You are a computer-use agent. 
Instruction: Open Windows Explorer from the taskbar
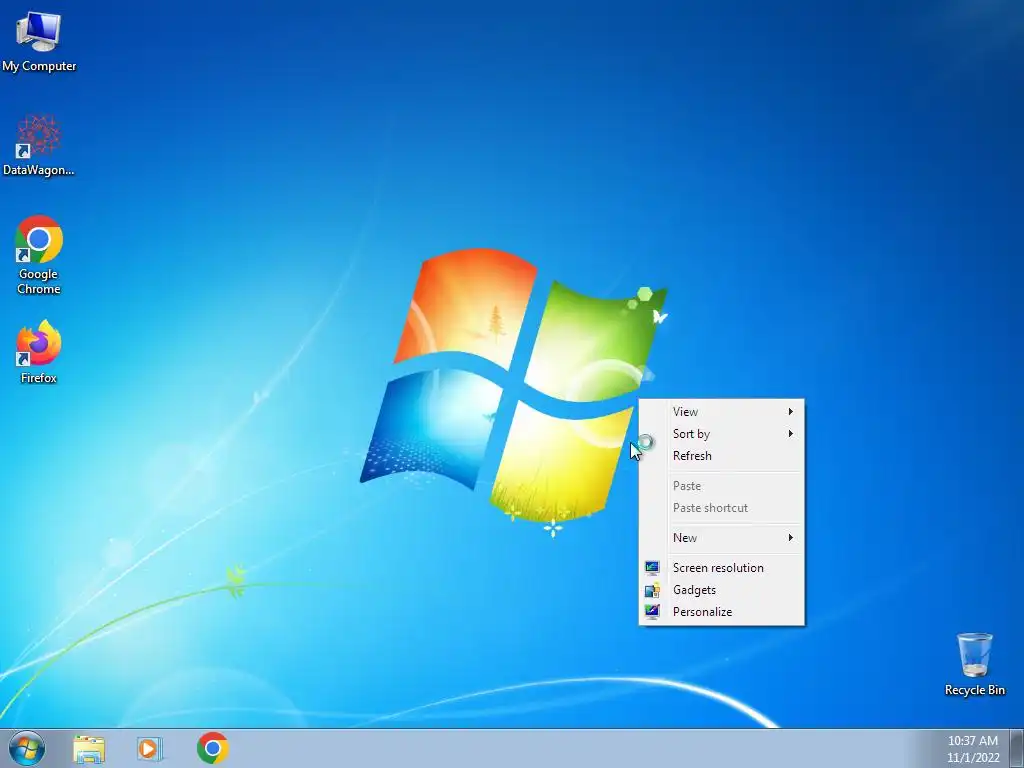pyautogui.click(x=89, y=749)
